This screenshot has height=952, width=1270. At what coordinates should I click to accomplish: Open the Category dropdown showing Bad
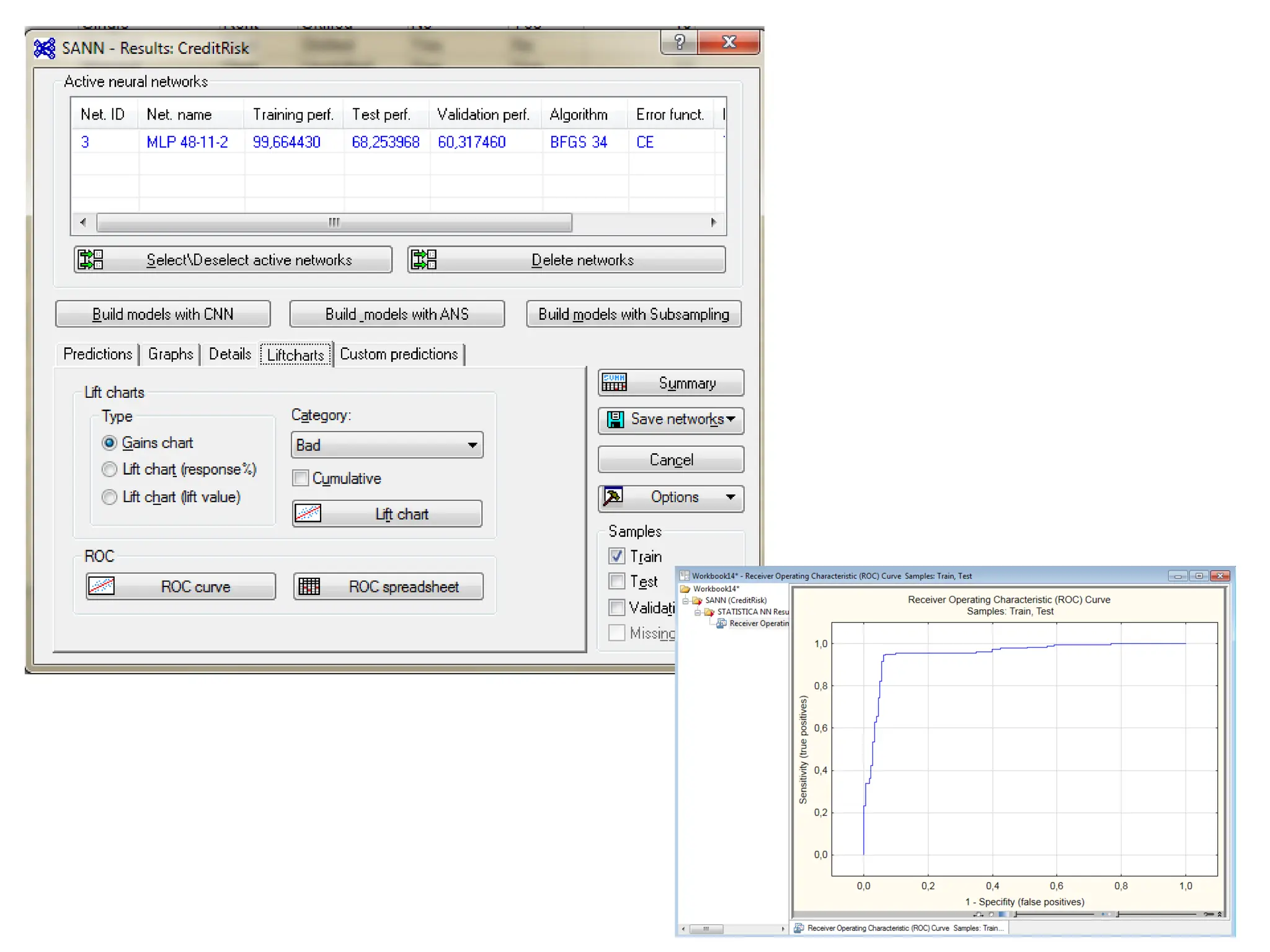386,445
